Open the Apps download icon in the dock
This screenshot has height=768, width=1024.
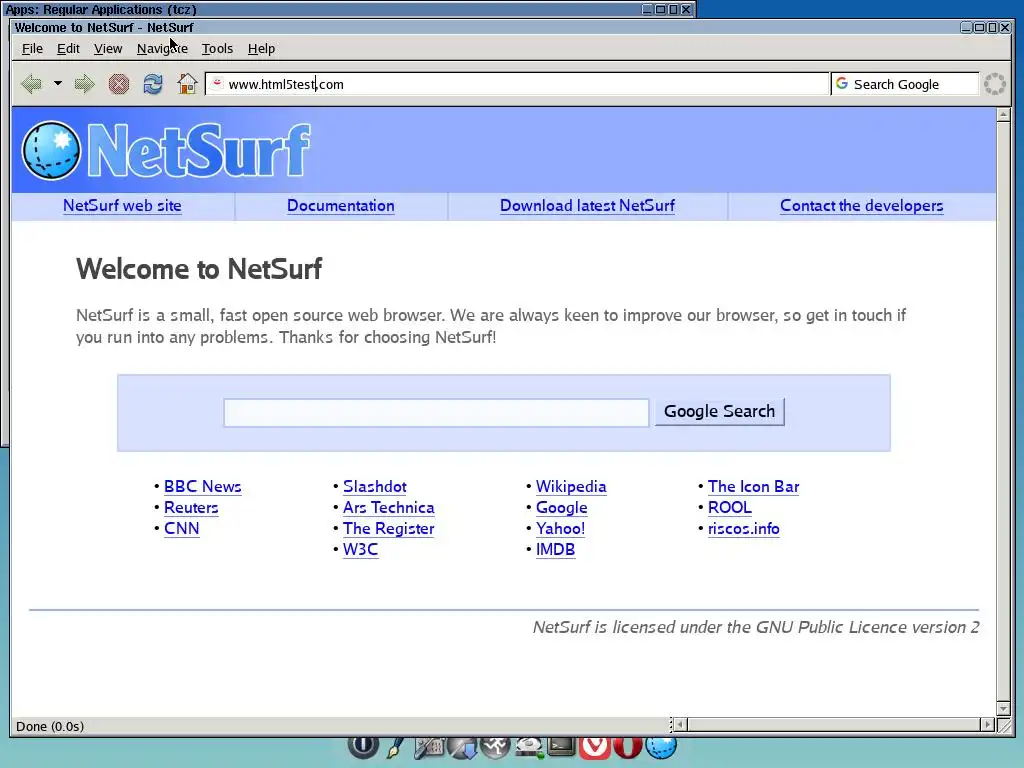click(462, 747)
